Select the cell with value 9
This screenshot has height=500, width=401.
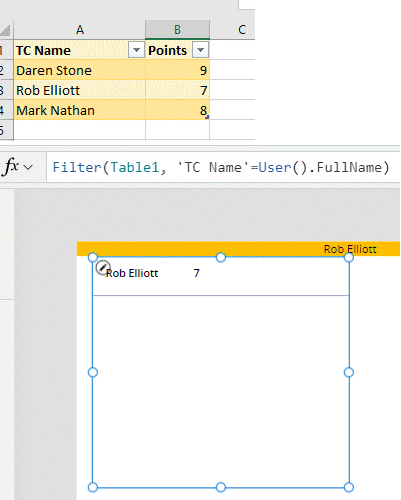coord(177,70)
